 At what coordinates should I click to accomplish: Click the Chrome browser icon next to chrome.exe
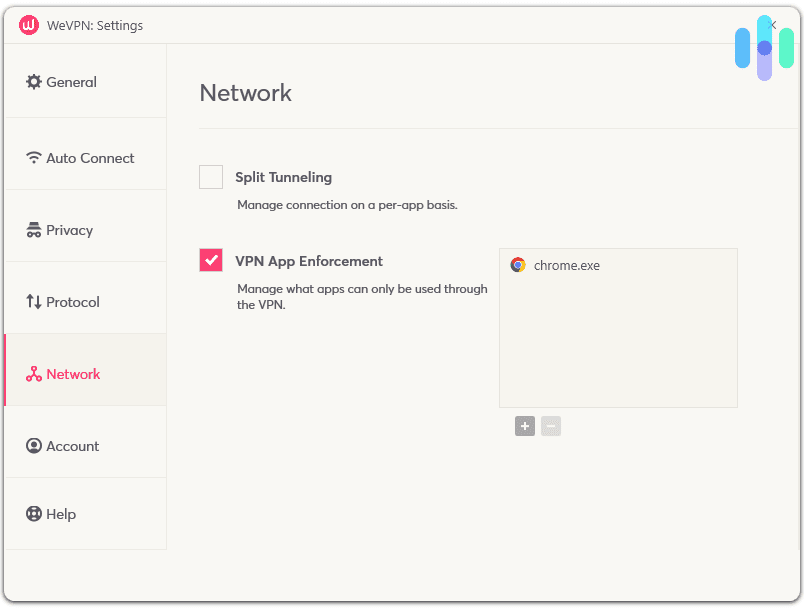click(518, 265)
